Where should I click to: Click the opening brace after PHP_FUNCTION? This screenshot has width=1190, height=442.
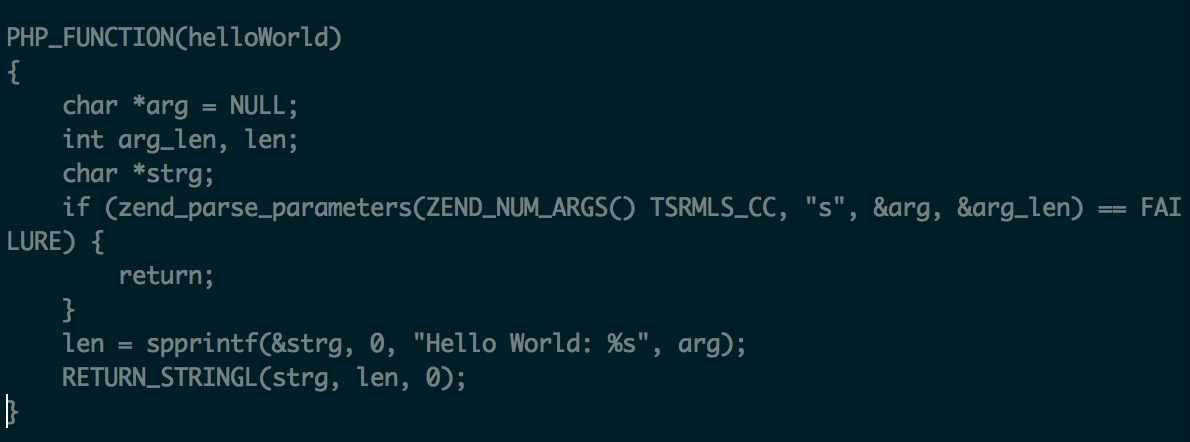click(13, 72)
